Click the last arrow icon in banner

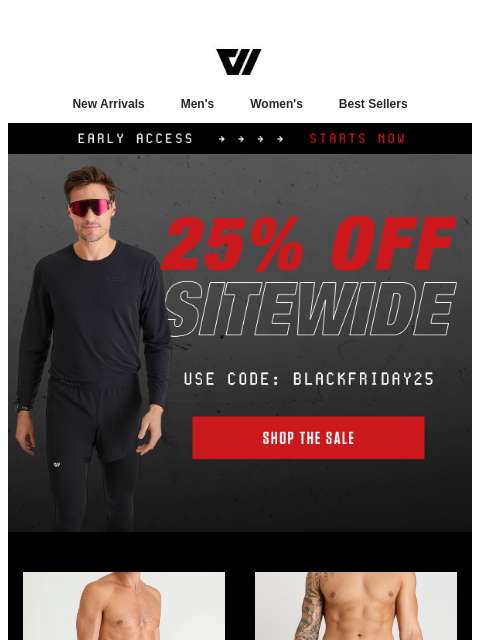(280, 139)
